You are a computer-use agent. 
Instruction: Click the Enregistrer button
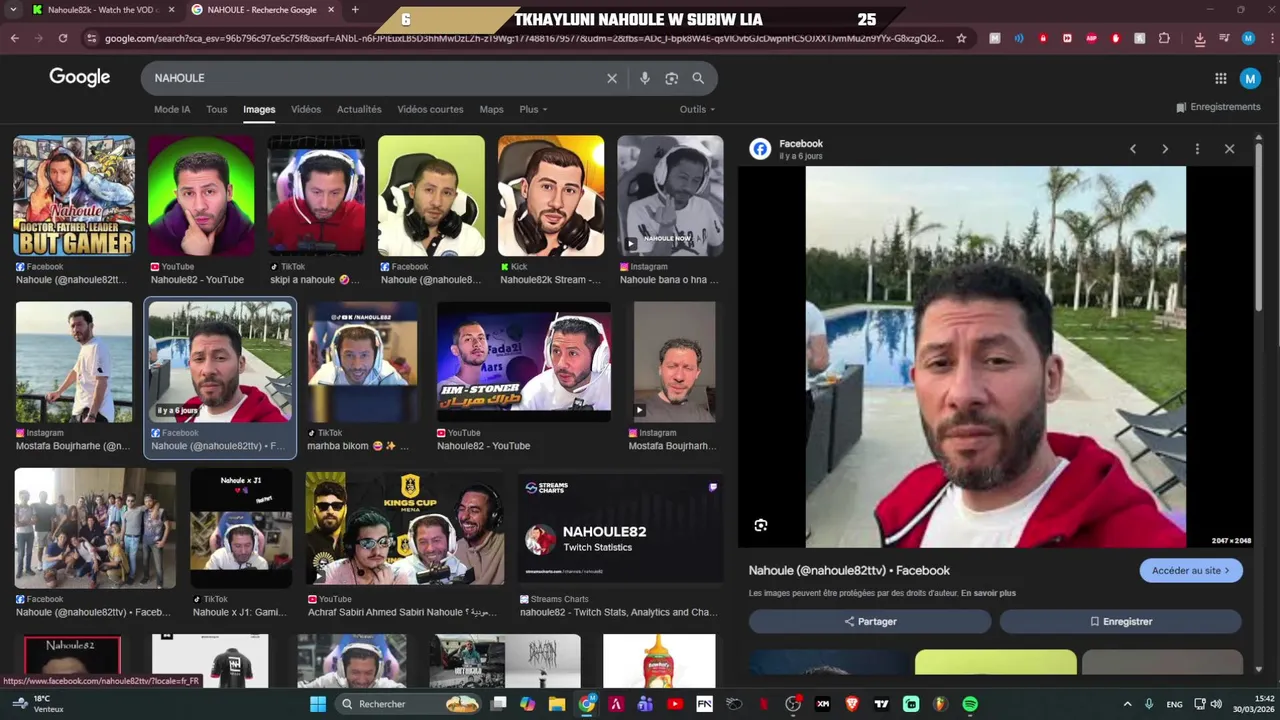[x=1121, y=621]
